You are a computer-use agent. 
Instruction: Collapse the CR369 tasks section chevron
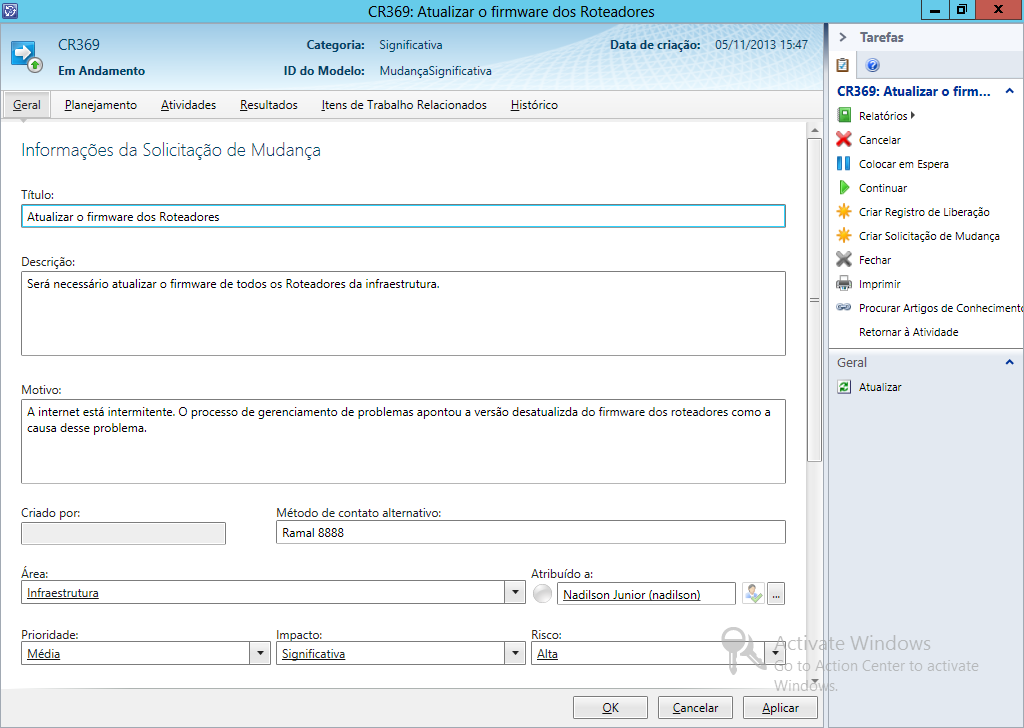click(1010, 91)
